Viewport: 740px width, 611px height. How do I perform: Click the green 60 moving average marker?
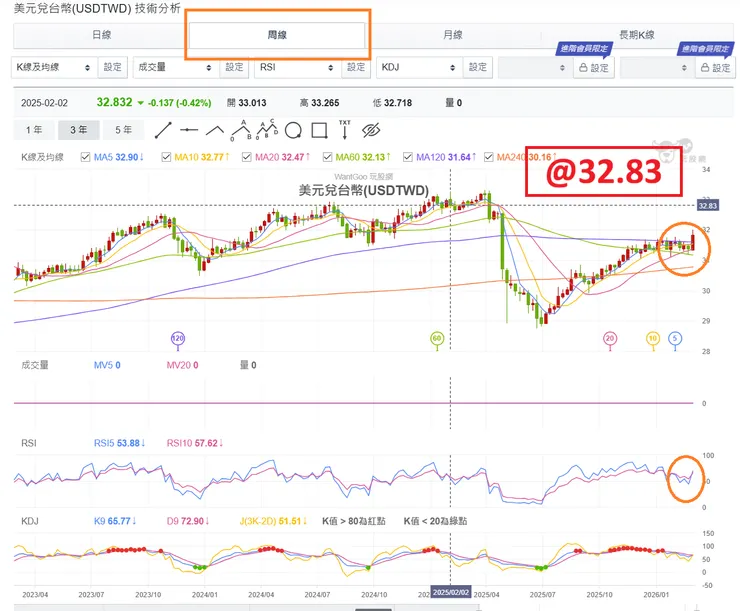[437, 338]
